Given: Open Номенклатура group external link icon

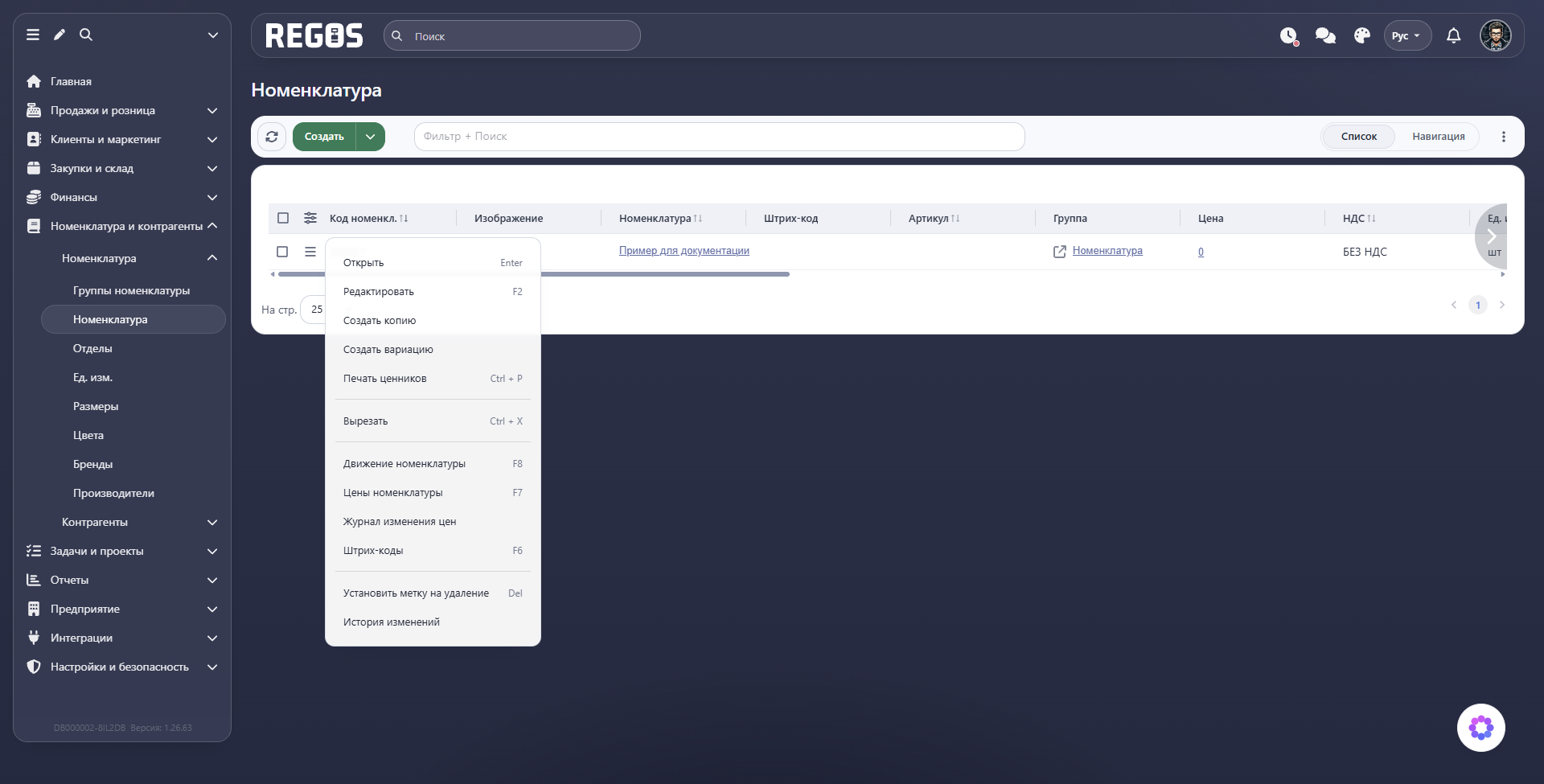Looking at the screenshot, I should (1060, 252).
